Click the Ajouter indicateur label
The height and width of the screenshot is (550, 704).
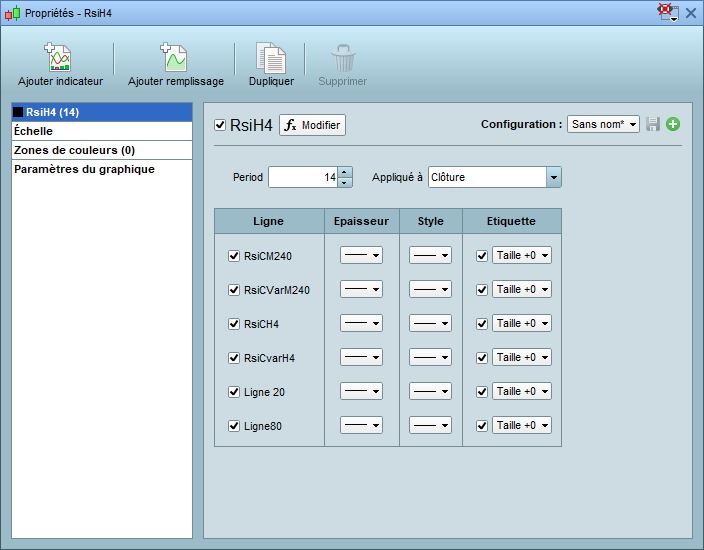pyautogui.click(x=60, y=81)
